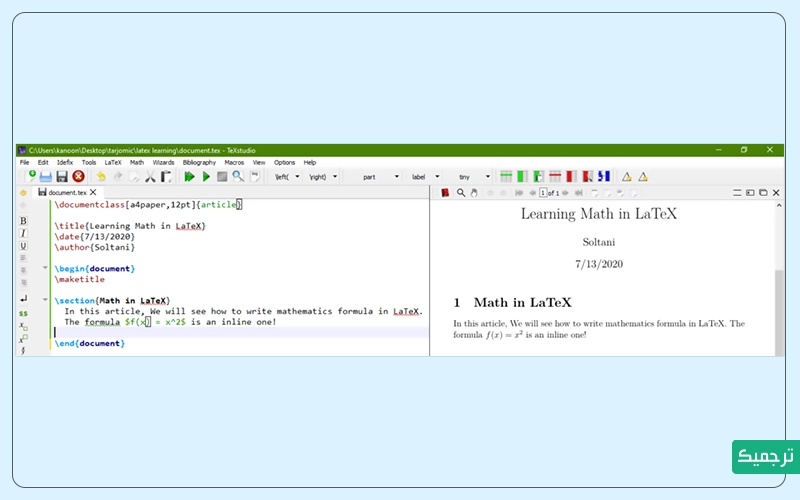The height and width of the screenshot is (500, 800).
Task: Select the hand pan tool in the PDF viewer
Action: coord(474,192)
